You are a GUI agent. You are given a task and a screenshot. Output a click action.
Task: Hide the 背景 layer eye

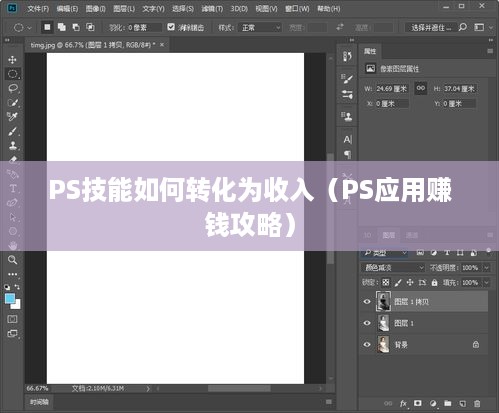point(367,344)
